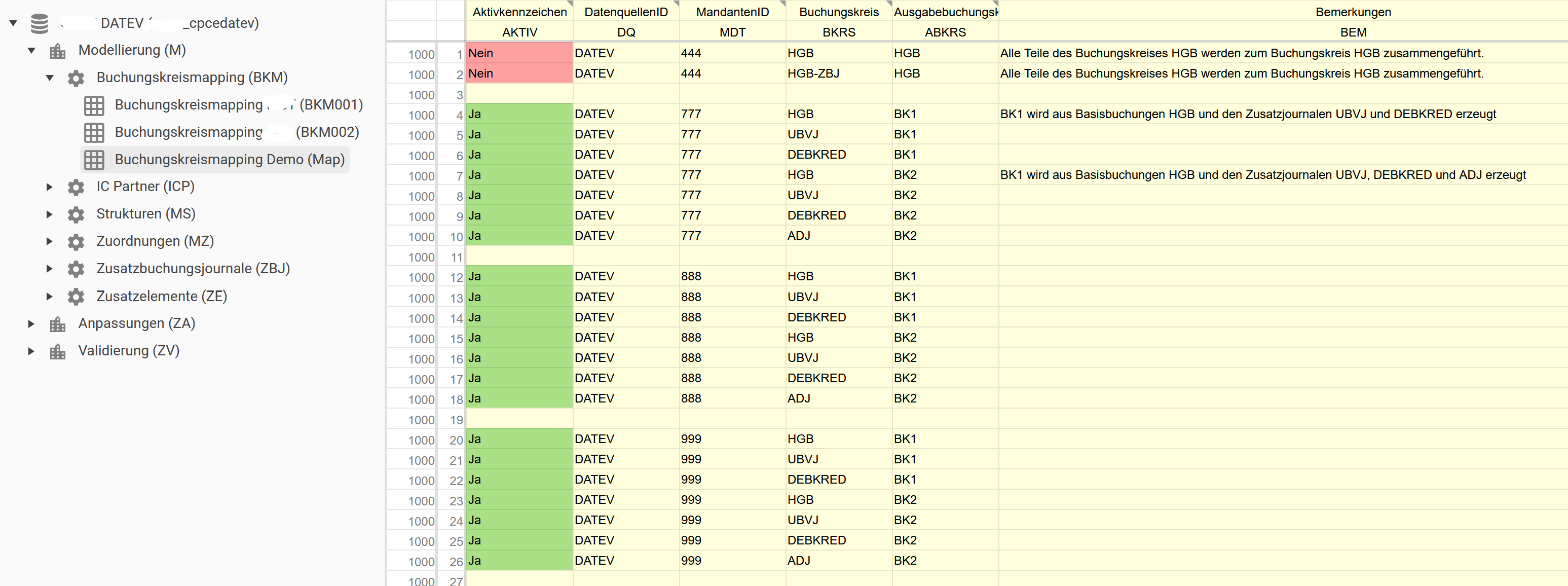Screen dimensions: 1568x586
Task: Click the table icon of the BKM002 entry
Action: (x=94, y=132)
